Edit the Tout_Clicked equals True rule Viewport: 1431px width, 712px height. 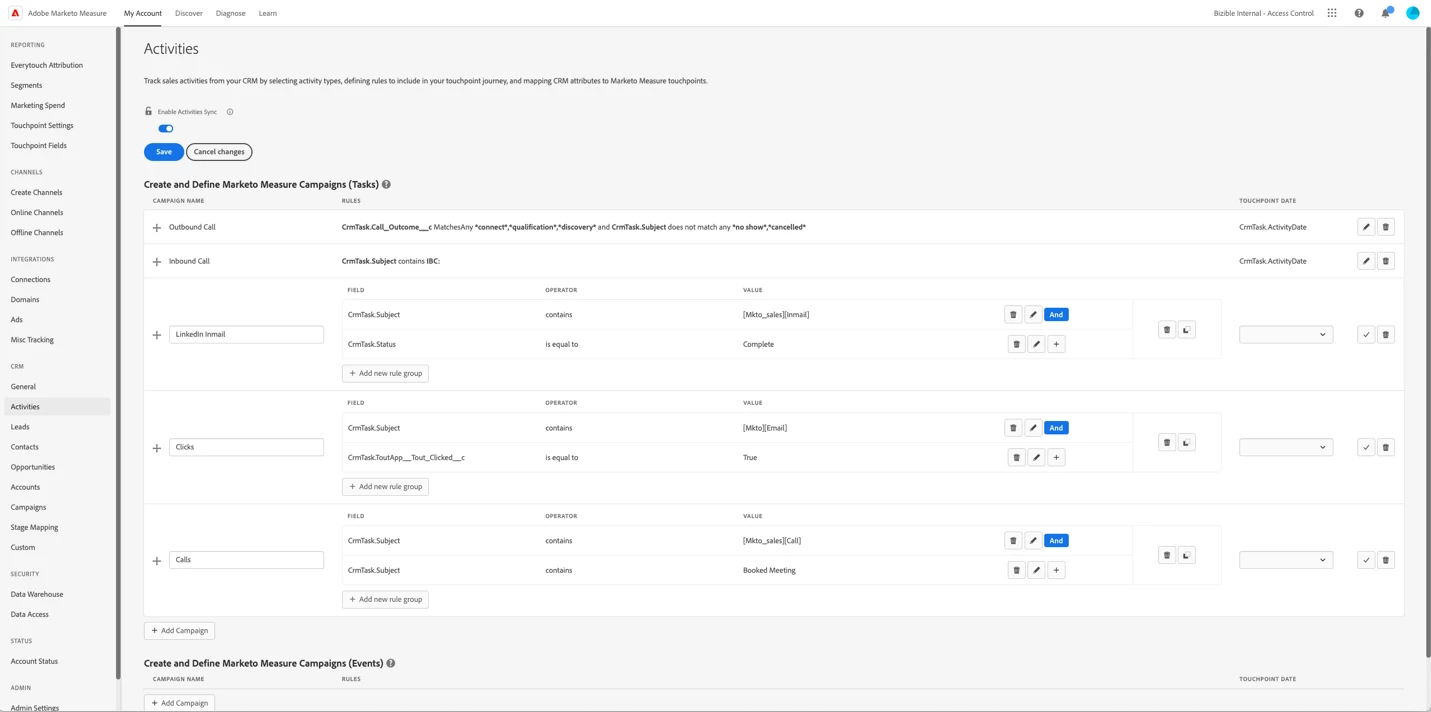(x=1036, y=458)
